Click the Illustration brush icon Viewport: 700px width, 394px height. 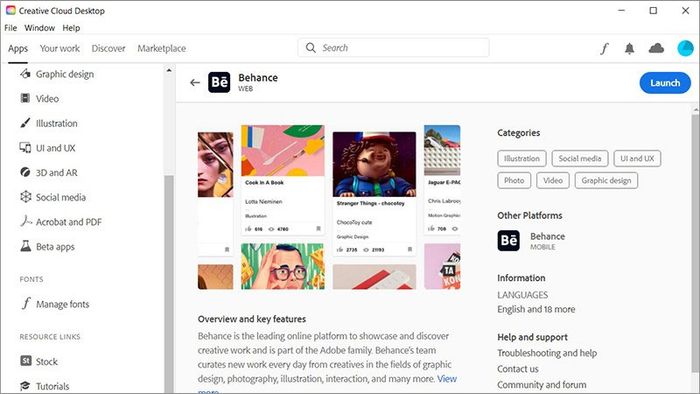[25, 123]
